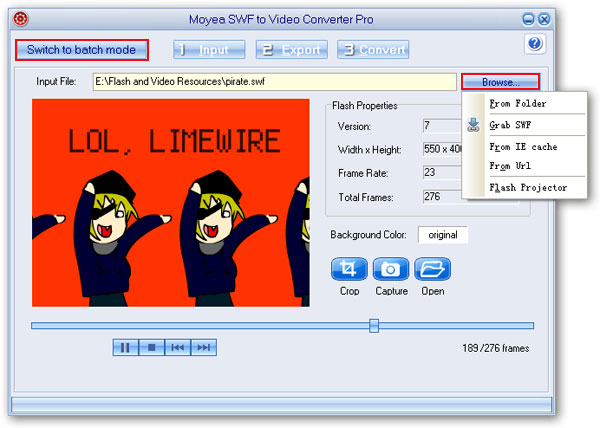Click the Background Color original swatch
This screenshot has height=428, width=600.
tap(443, 234)
